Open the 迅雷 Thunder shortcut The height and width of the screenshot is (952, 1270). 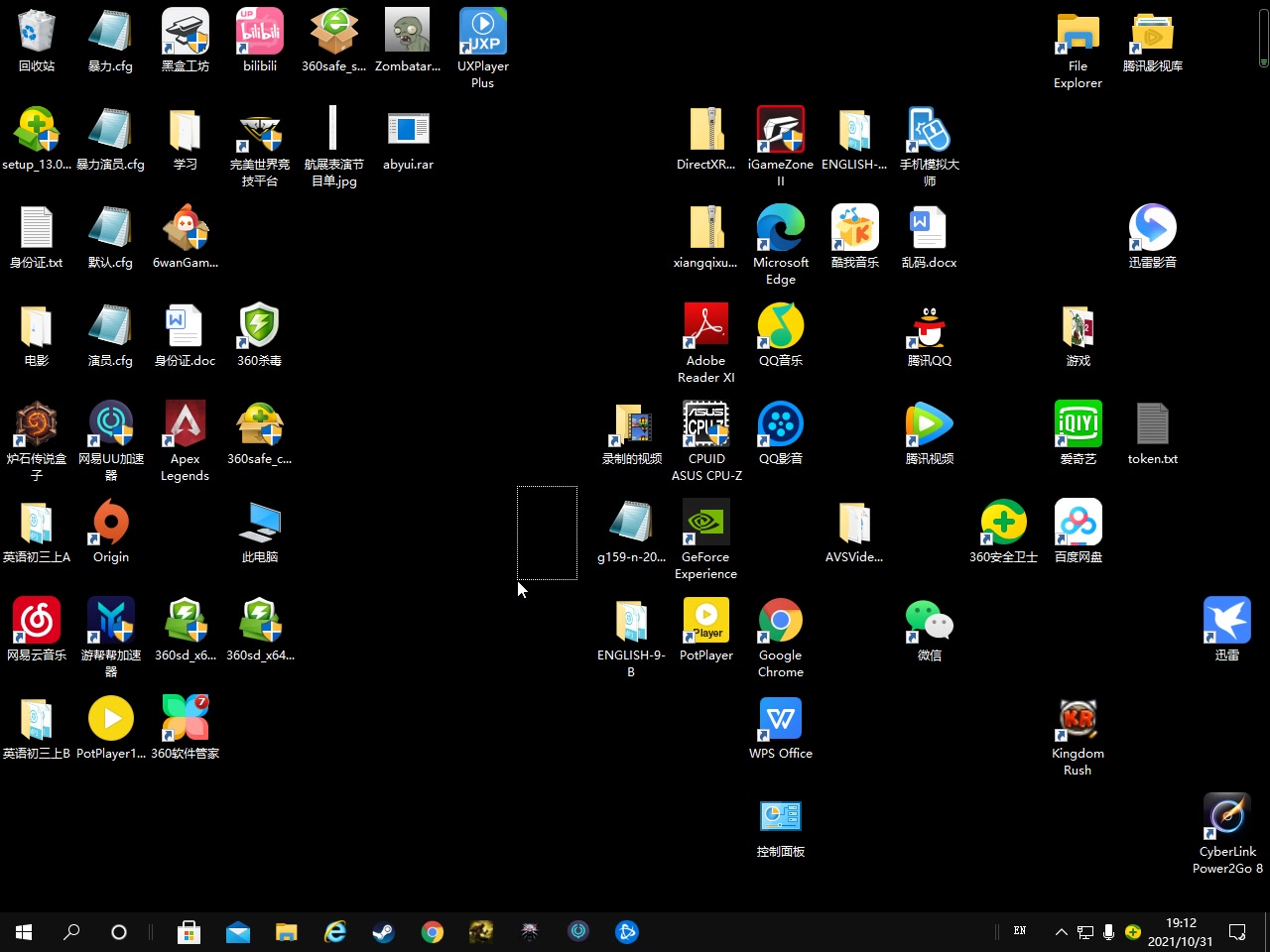[x=1227, y=629]
